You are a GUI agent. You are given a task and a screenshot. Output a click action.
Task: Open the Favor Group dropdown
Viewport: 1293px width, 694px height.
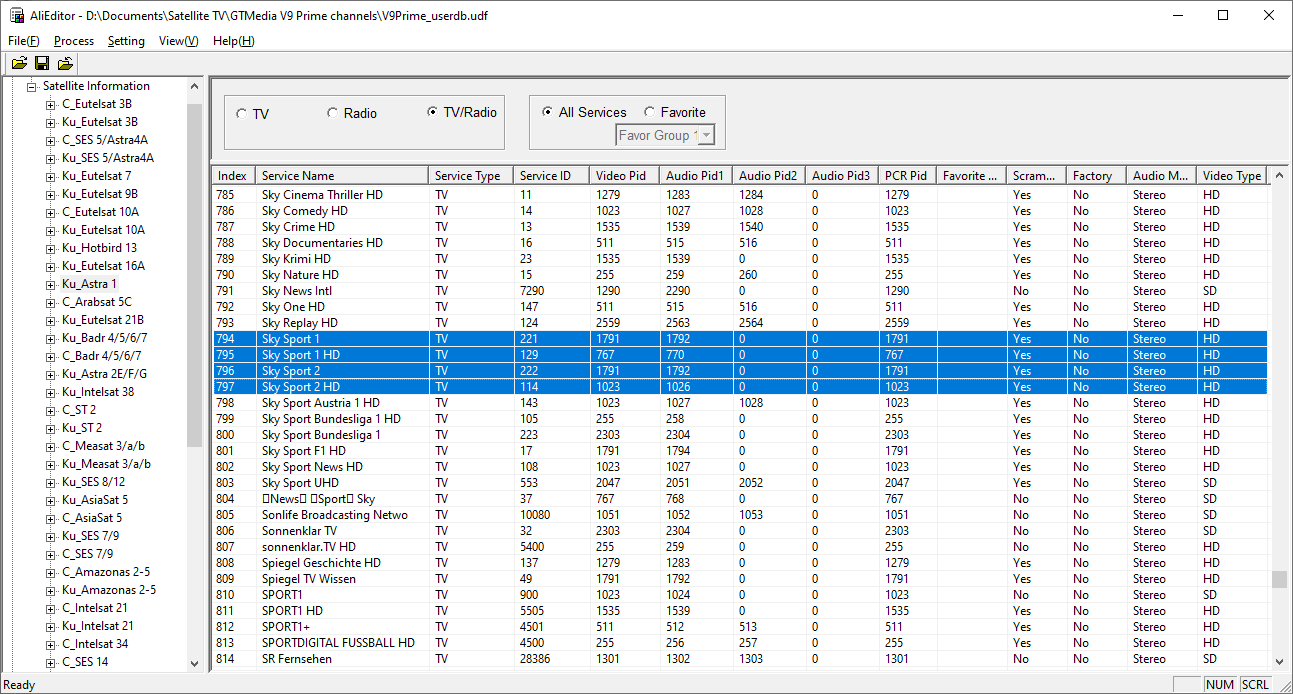pyautogui.click(x=706, y=135)
